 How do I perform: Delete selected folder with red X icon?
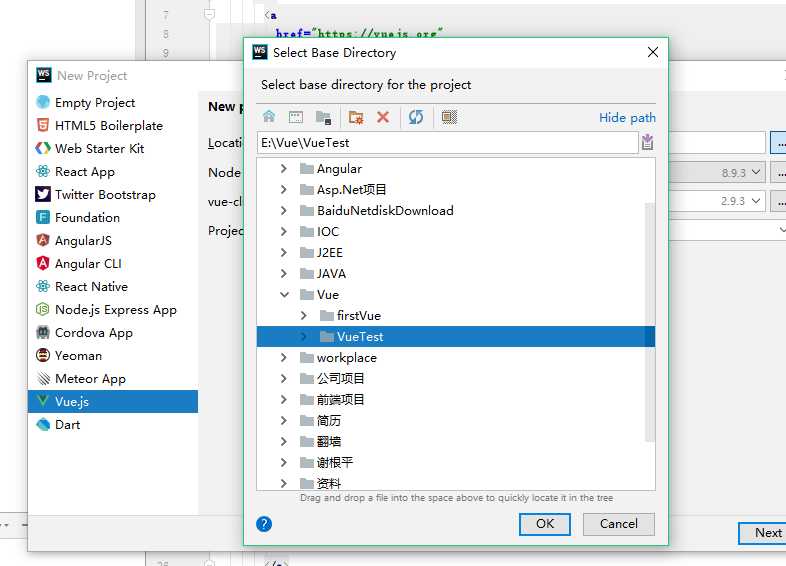tap(383, 117)
